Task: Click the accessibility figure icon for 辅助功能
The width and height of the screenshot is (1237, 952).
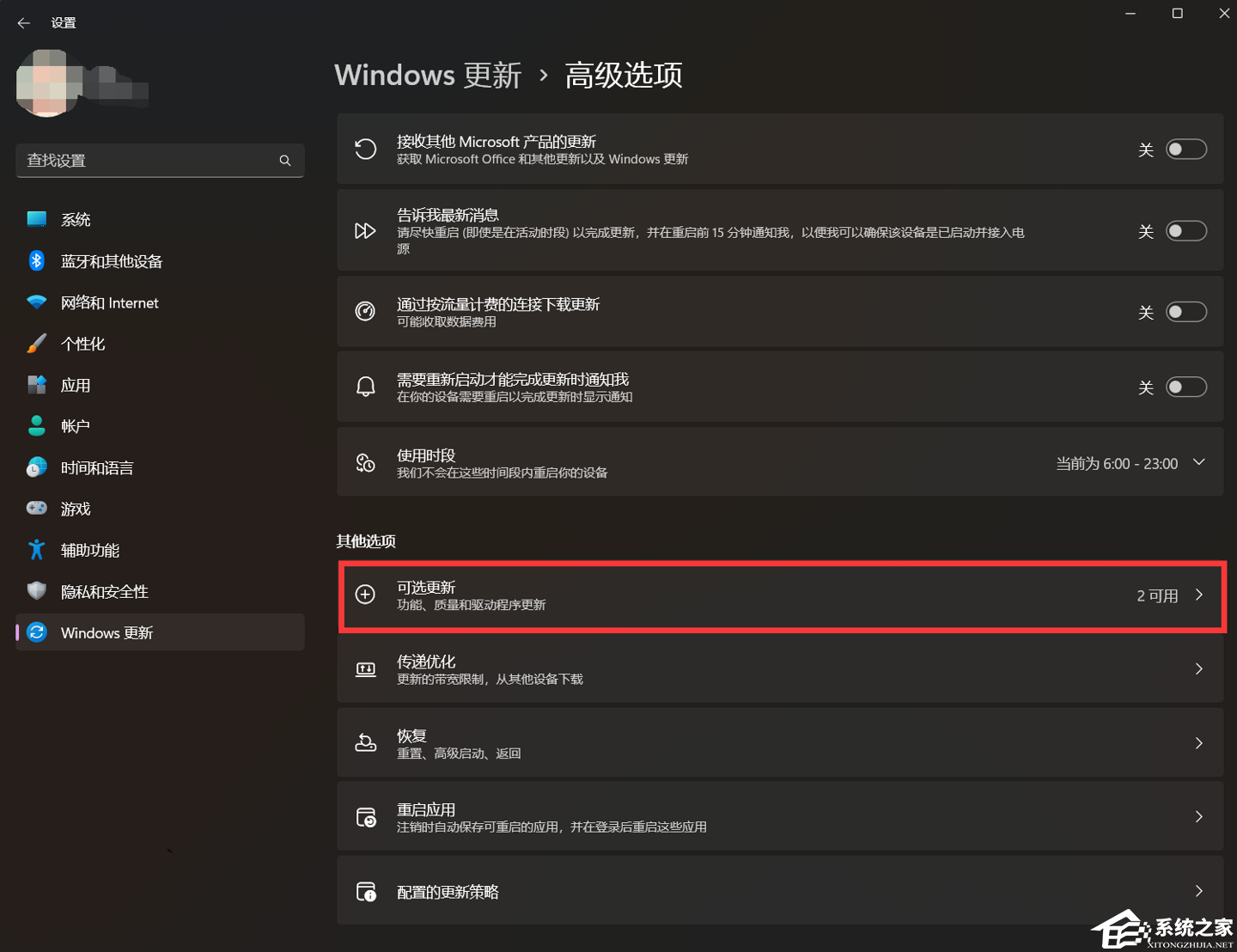Action: [x=36, y=550]
